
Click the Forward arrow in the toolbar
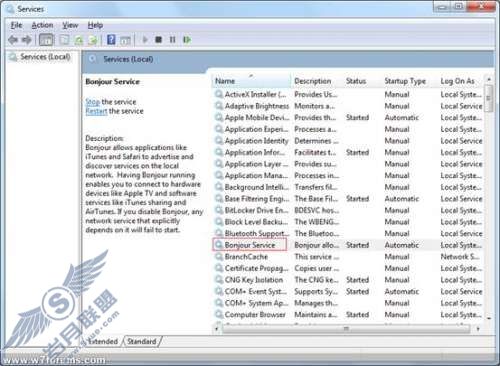[27, 40]
